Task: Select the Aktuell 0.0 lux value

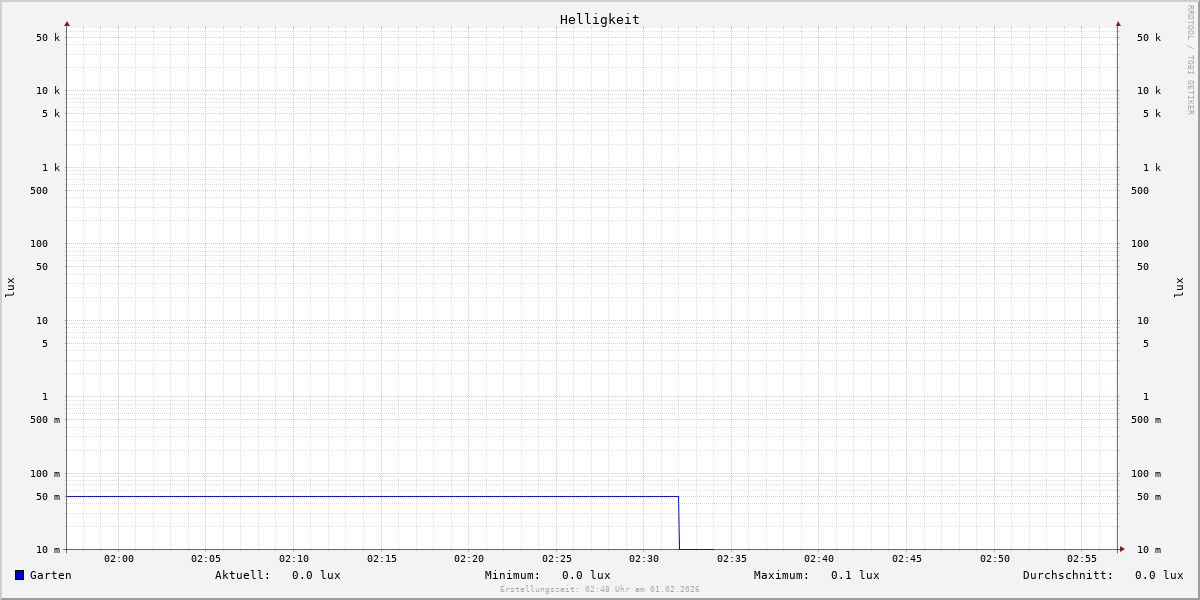Action: pyautogui.click(x=316, y=575)
